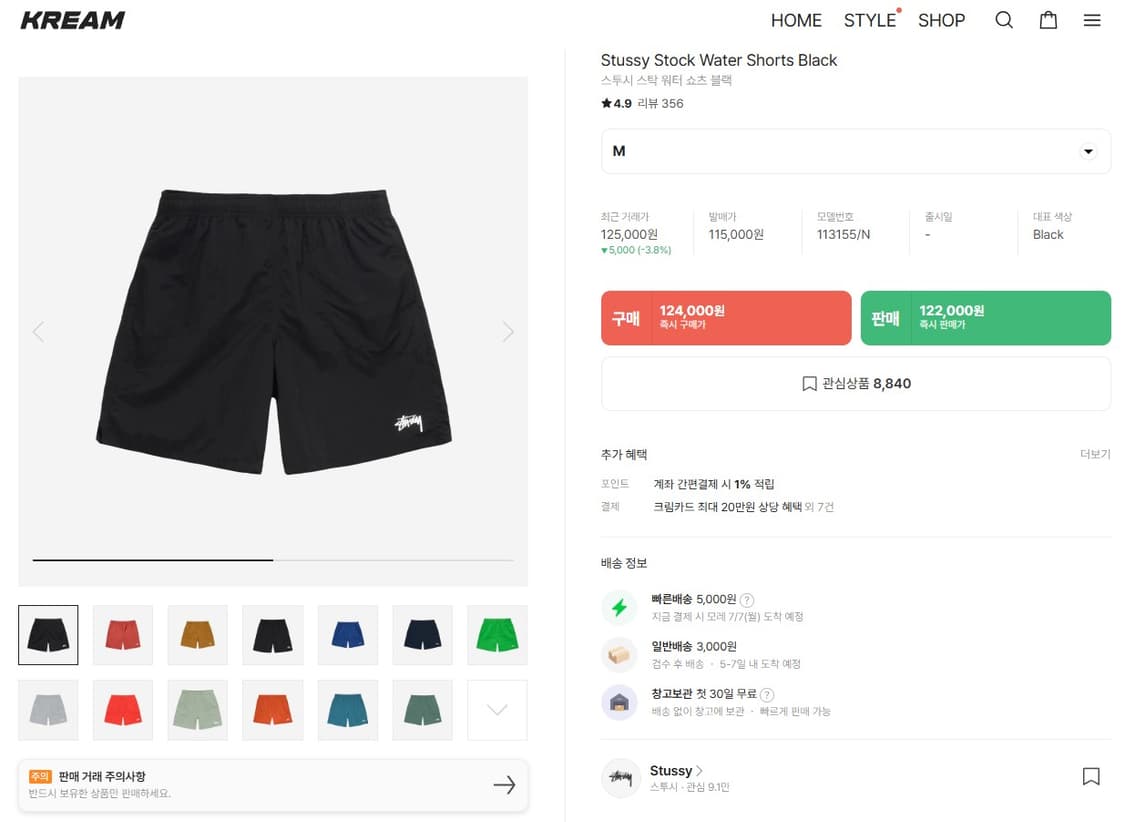Screen dimensions: 1125x822
Task: Show the previous product image arrow
Action: (39, 331)
